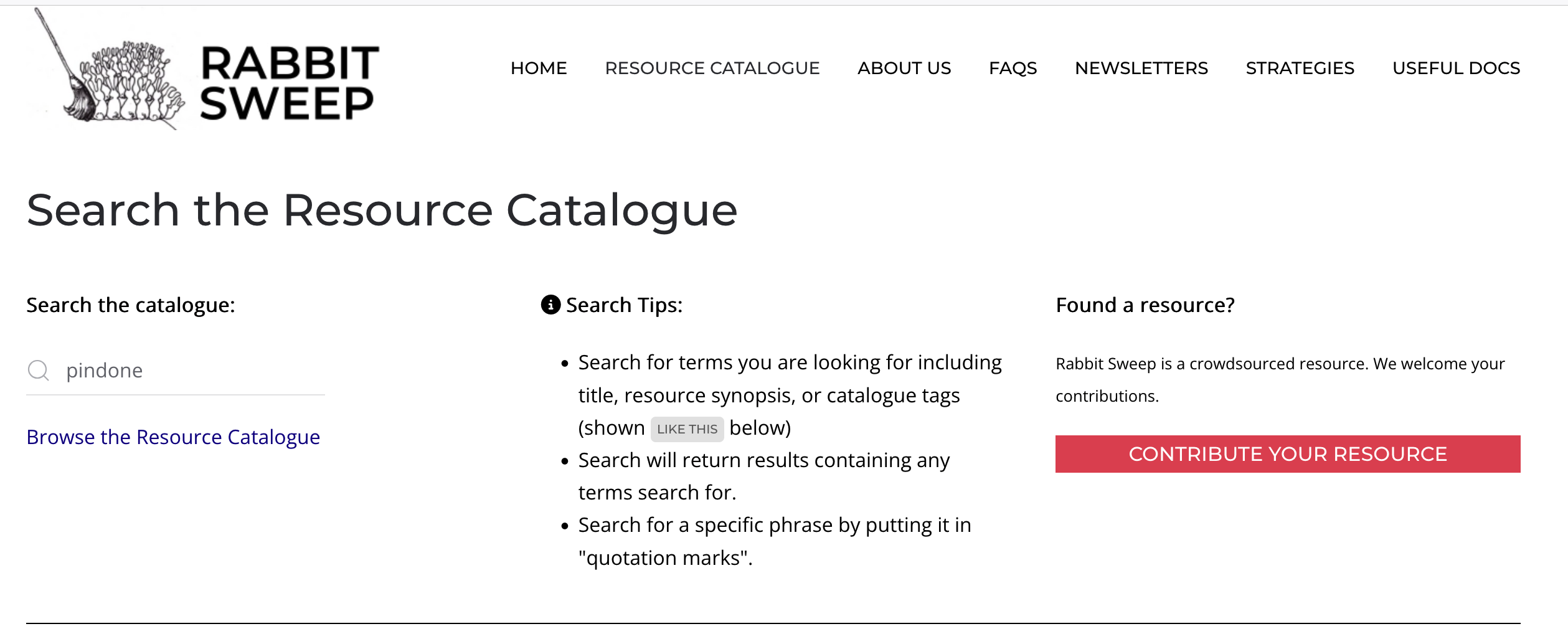Click the Search the Resource Catalogue heading

click(382, 211)
